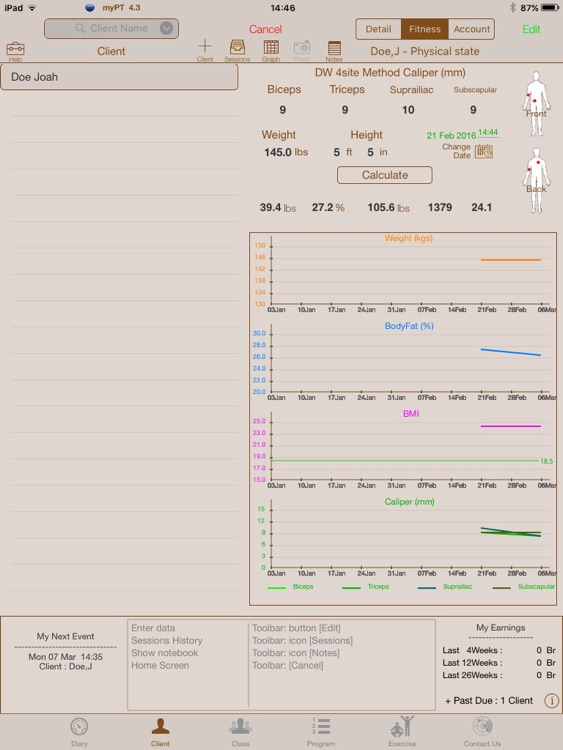The width and height of the screenshot is (563, 750).
Task: Open the Program tab
Action: [321, 732]
